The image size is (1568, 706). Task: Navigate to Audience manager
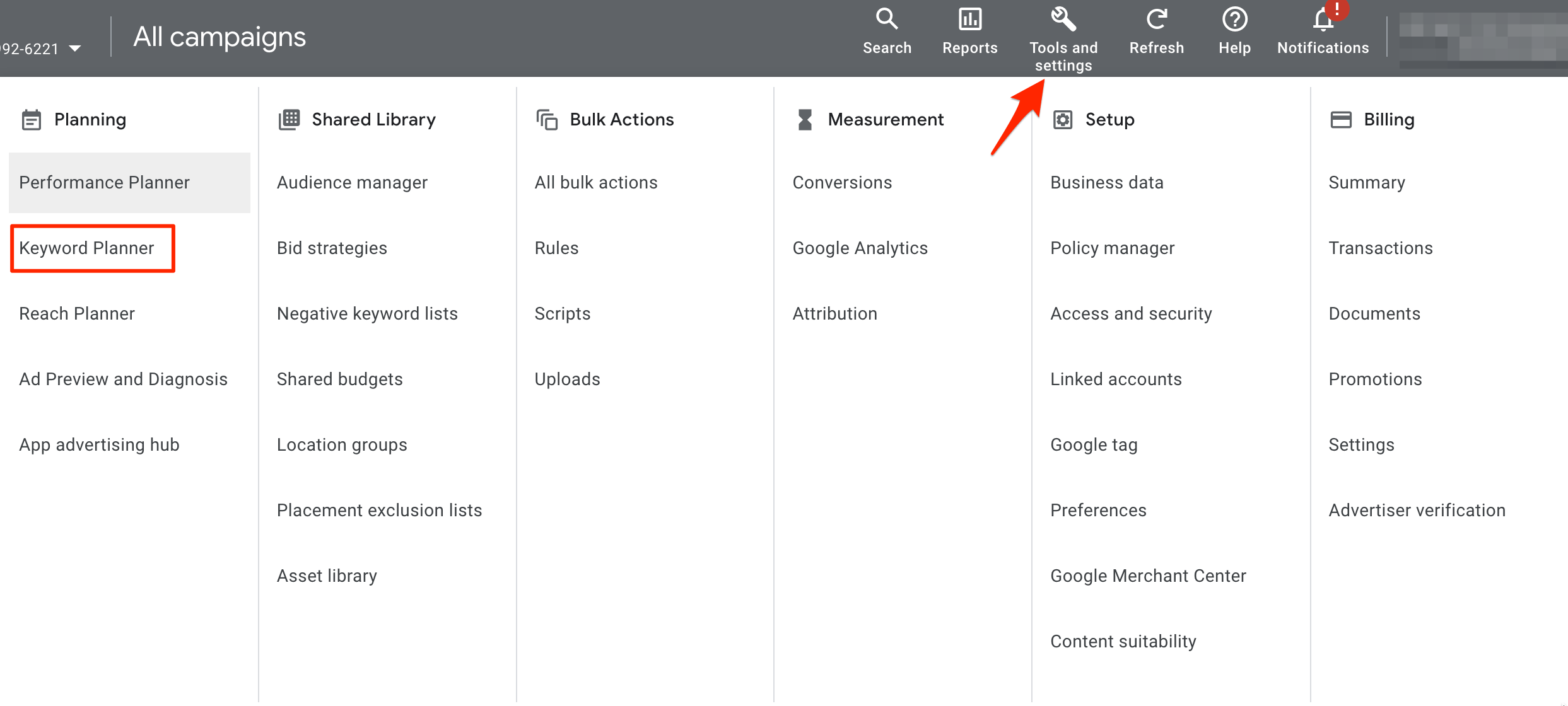pyautogui.click(x=351, y=182)
